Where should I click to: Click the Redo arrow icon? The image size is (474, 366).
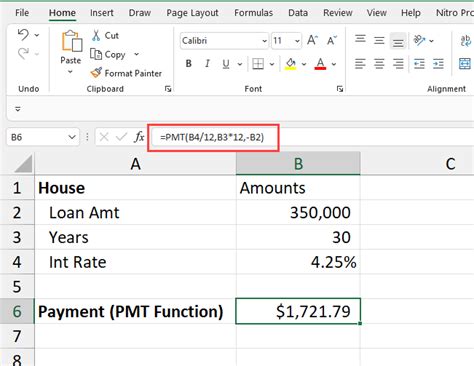[23, 53]
